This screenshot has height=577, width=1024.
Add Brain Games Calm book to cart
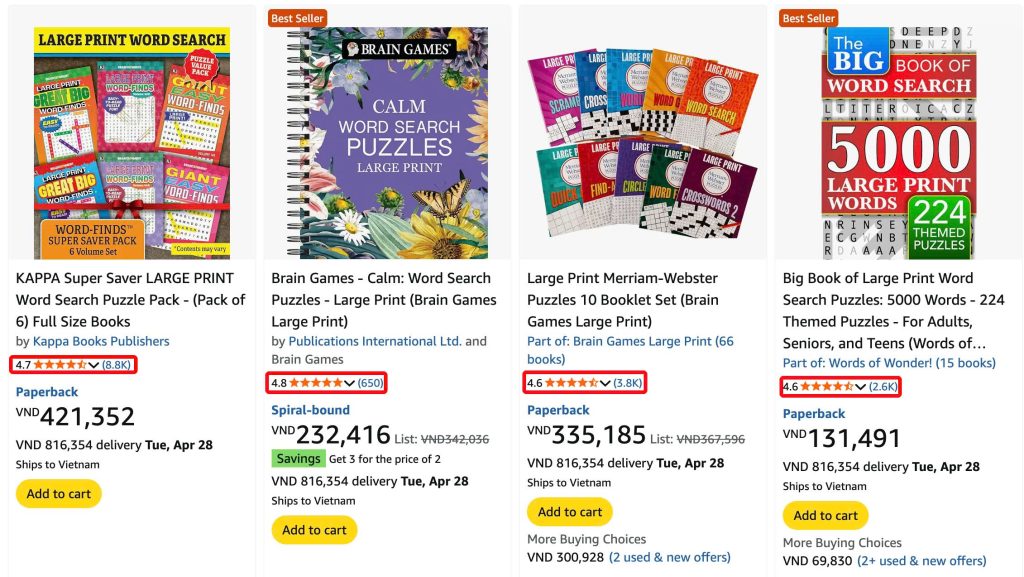[x=314, y=530]
